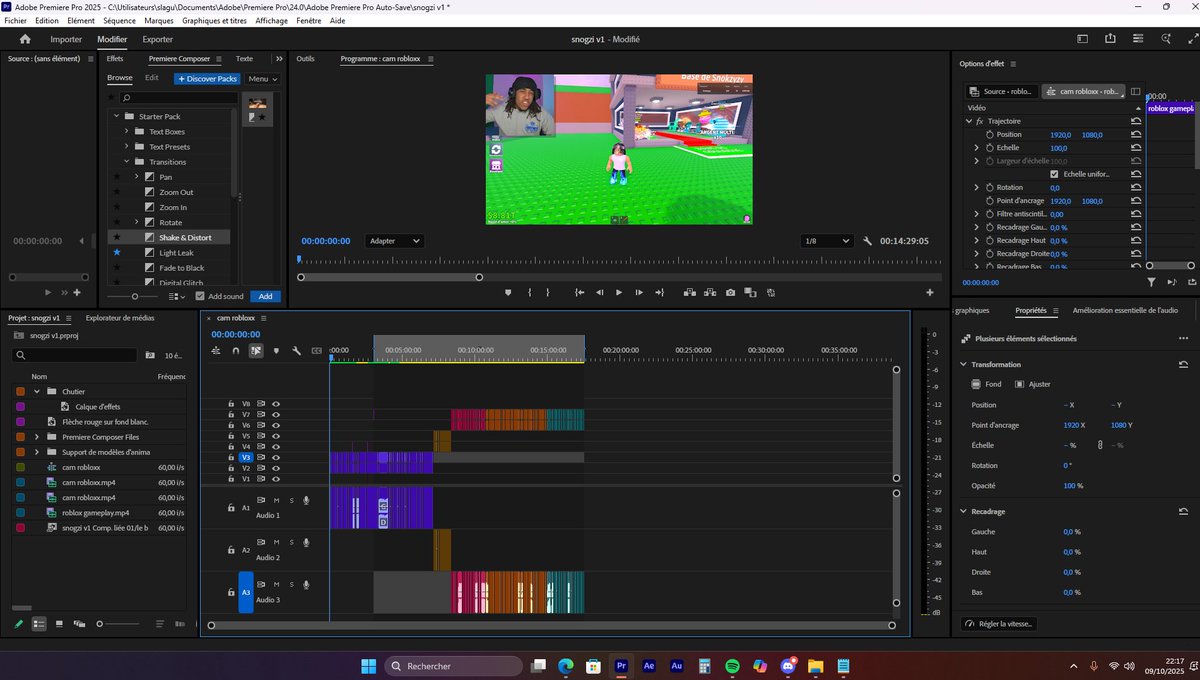The image size is (1200, 680).
Task: Expand the Text Boxes folder
Action: tap(127, 131)
